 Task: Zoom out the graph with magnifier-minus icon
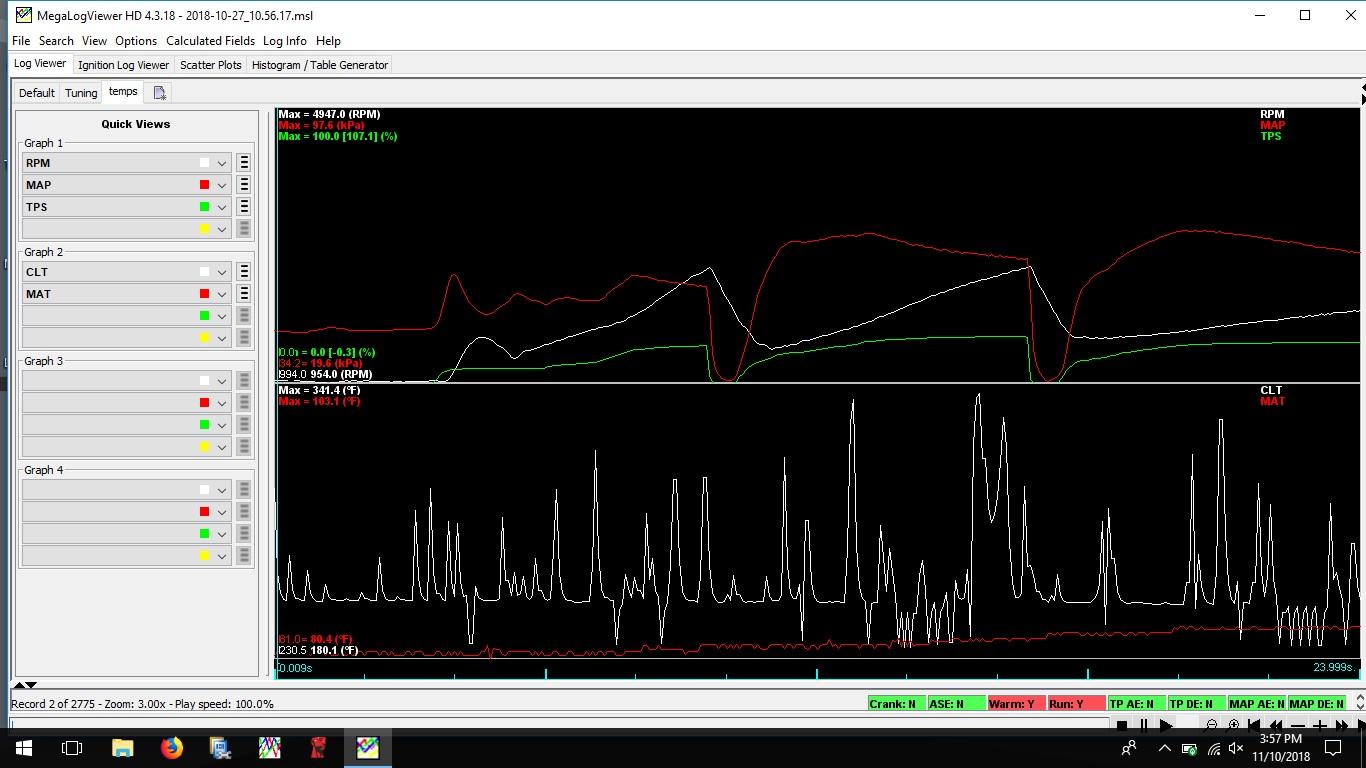[1210, 726]
